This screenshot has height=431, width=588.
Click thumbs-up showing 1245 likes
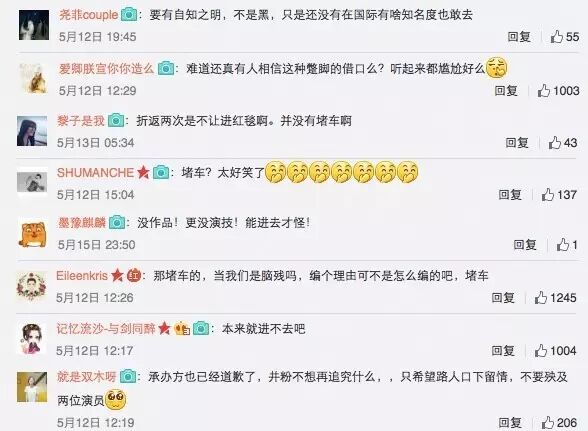[541, 297]
